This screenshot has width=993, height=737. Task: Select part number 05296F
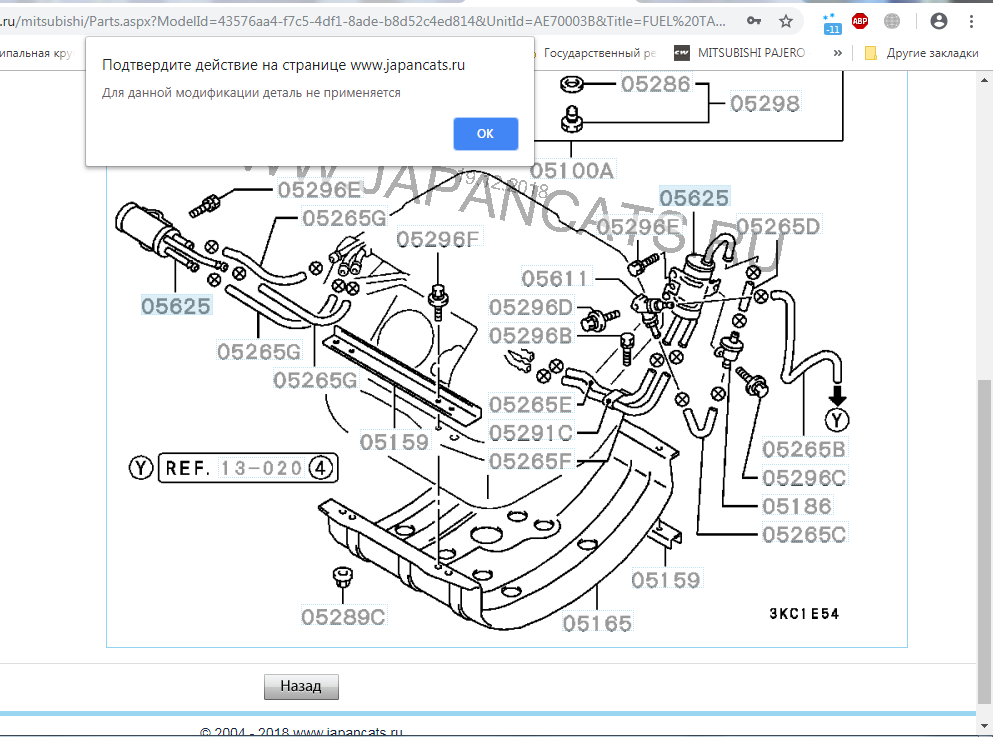pos(438,239)
